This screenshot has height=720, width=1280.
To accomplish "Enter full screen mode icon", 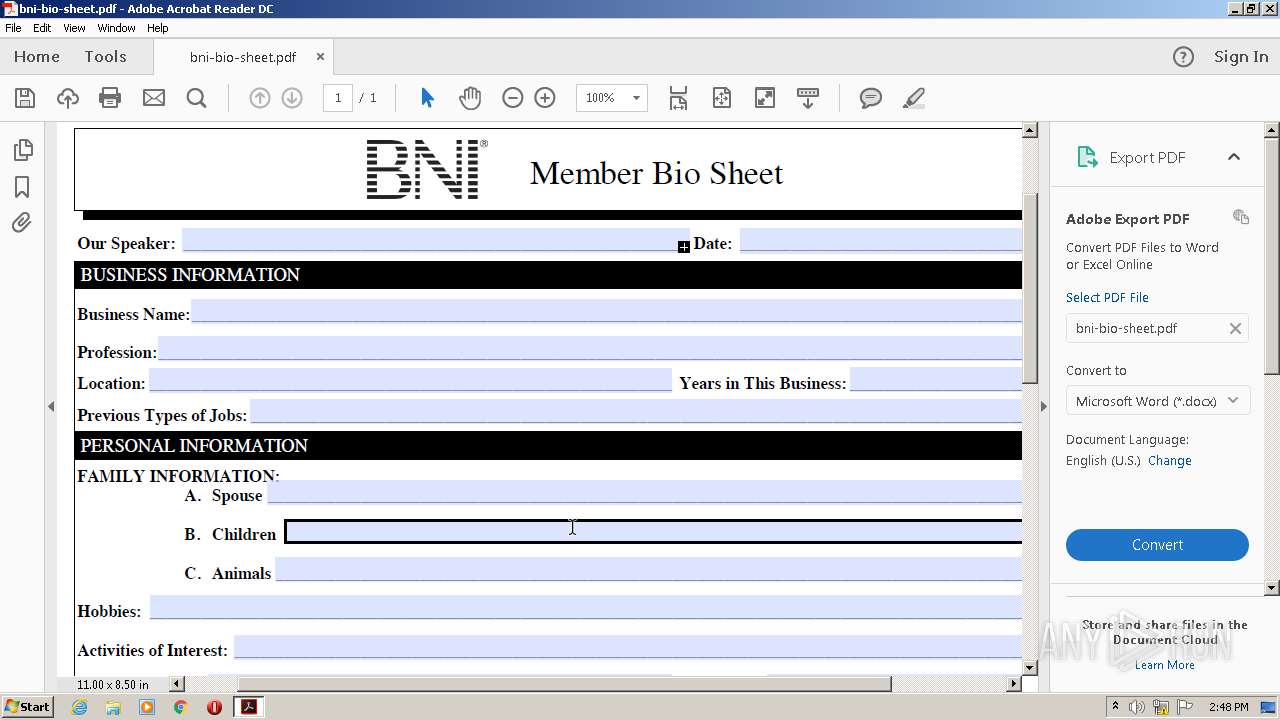I will point(764,98).
